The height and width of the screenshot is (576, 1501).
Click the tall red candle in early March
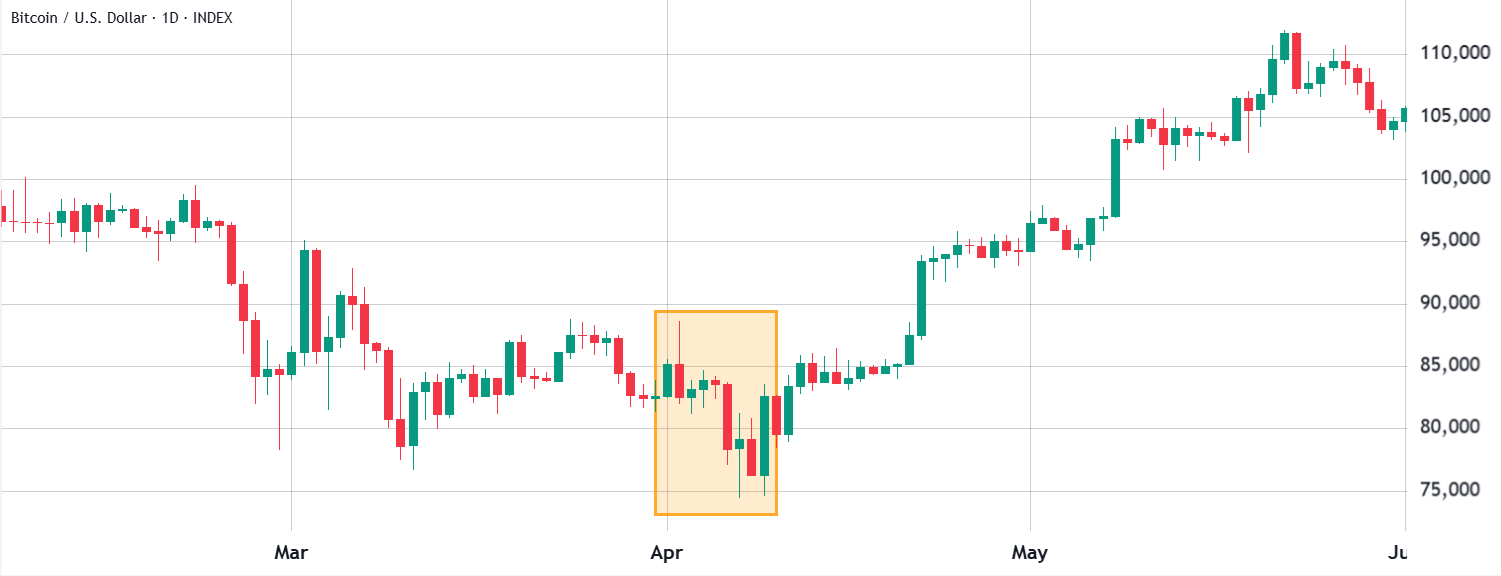(x=316, y=300)
